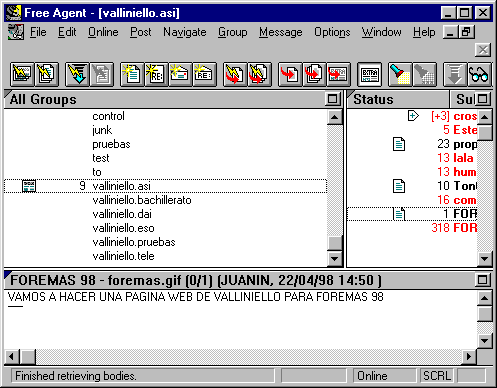Open the Message menu
This screenshot has width=497, height=388.
pos(281,32)
